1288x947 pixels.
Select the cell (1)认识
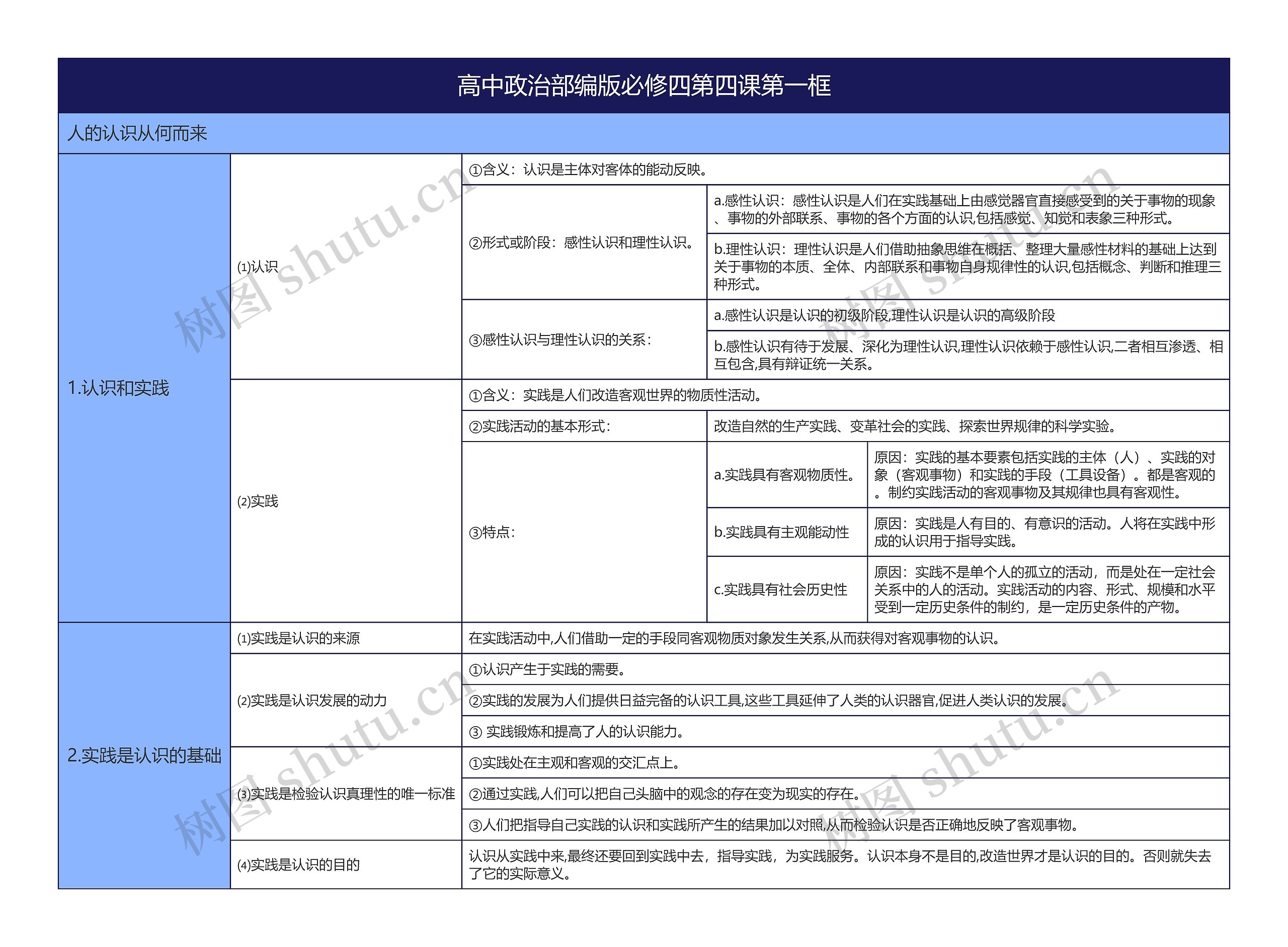coord(346,267)
